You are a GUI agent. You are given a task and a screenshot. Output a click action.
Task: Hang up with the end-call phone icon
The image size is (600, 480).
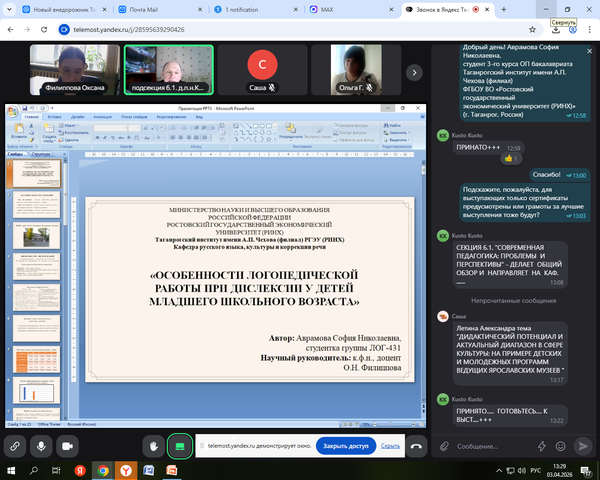pos(416,446)
